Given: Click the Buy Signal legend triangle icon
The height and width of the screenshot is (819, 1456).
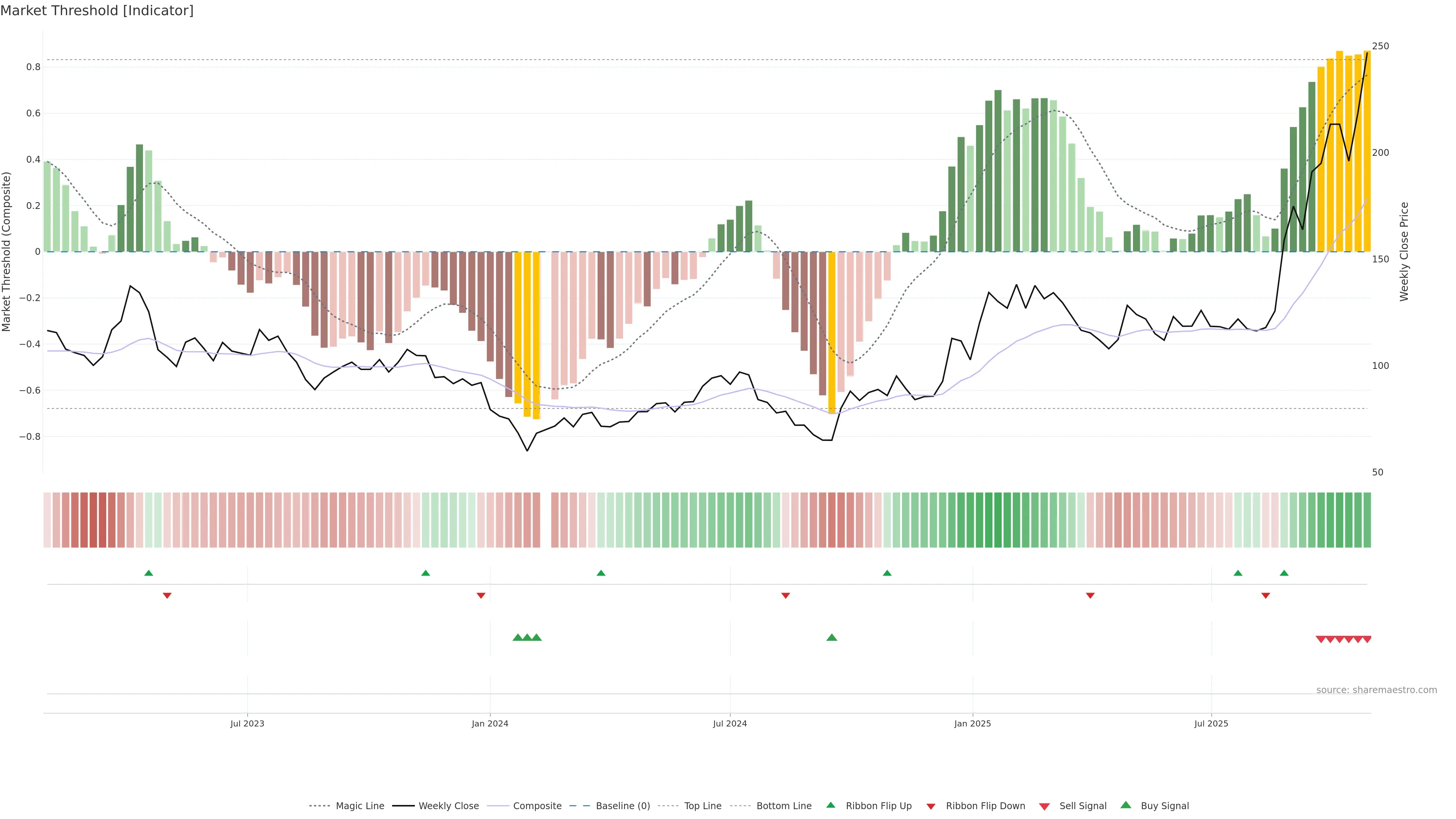Looking at the screenshot, I should (x=1125, y=805).
